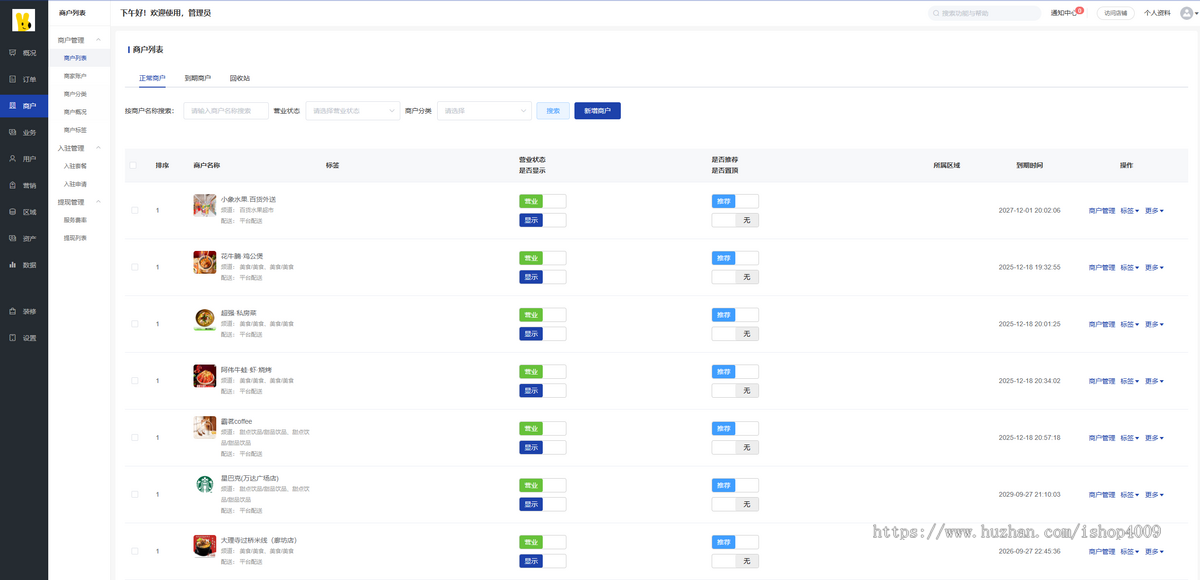
Task: Open 概况 in the dark sidebar
Action: pos(24,52)
